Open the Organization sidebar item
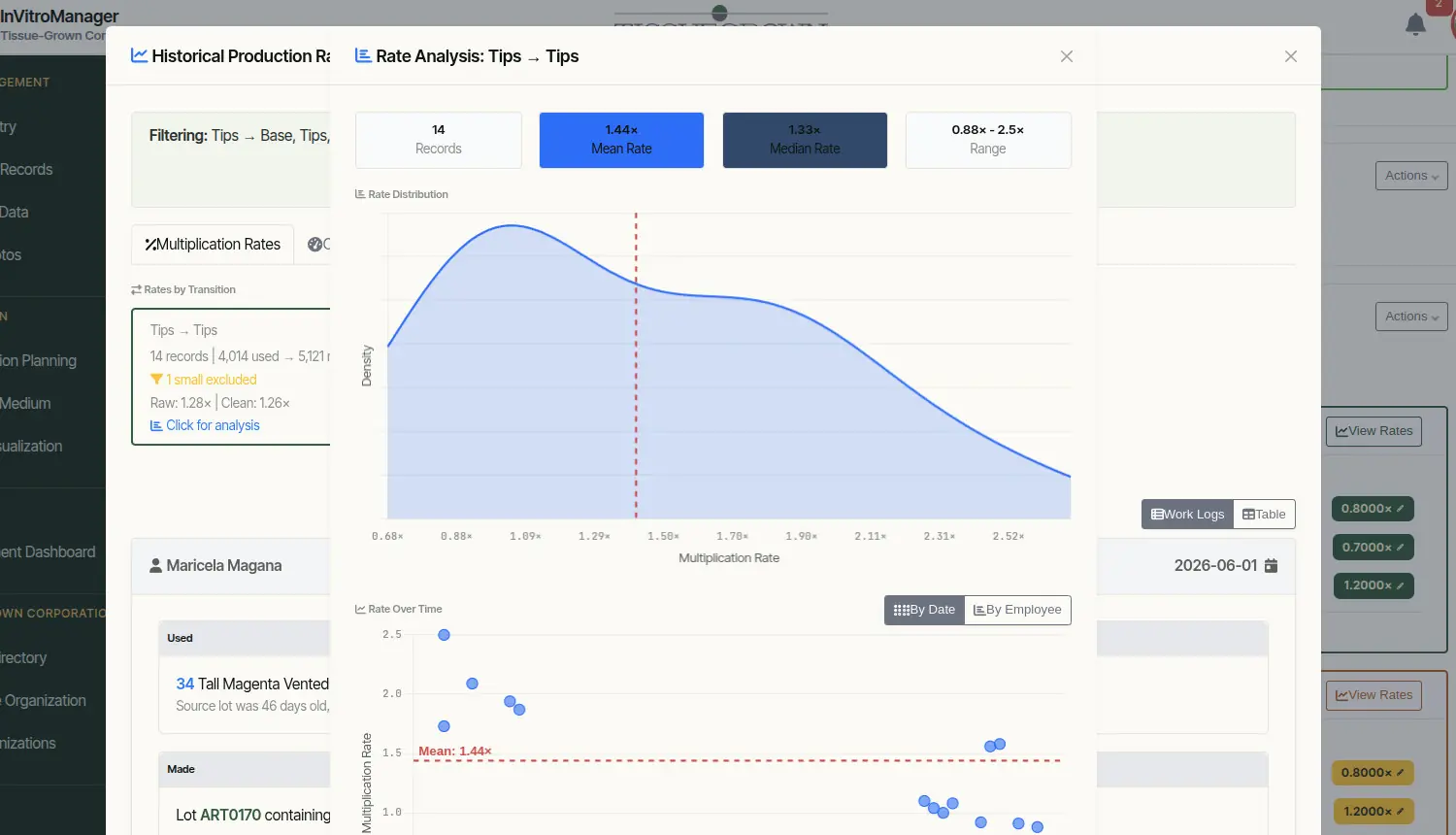 (x=44, y=700)
